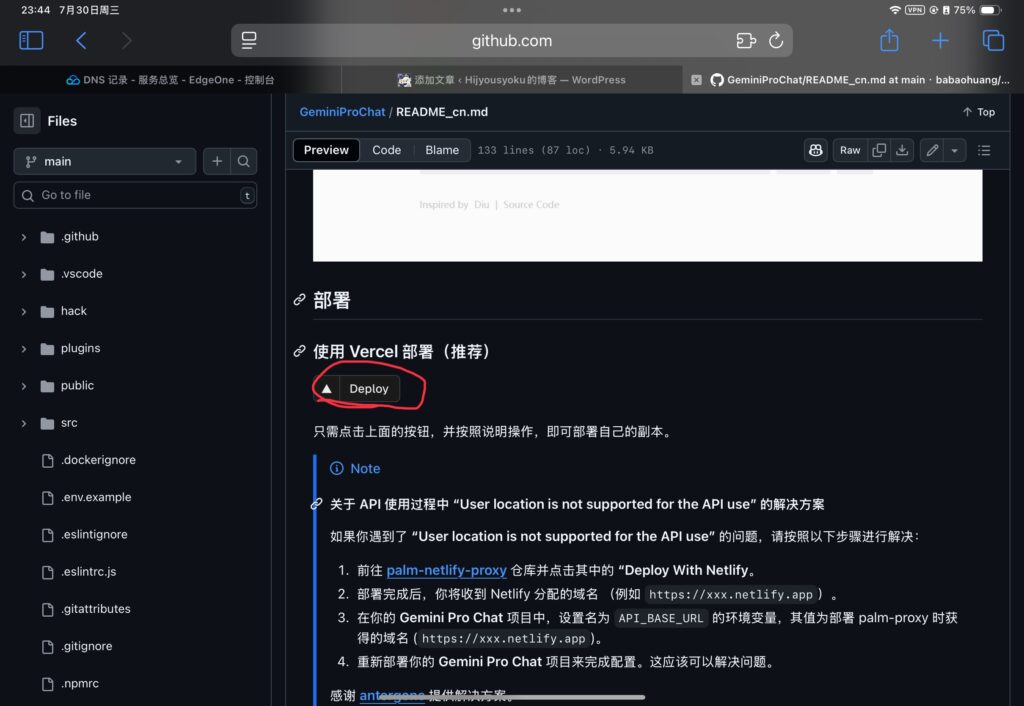Go forward with the Safari forward arrow
Screen dimensions: 1024x706
[127, 40]
